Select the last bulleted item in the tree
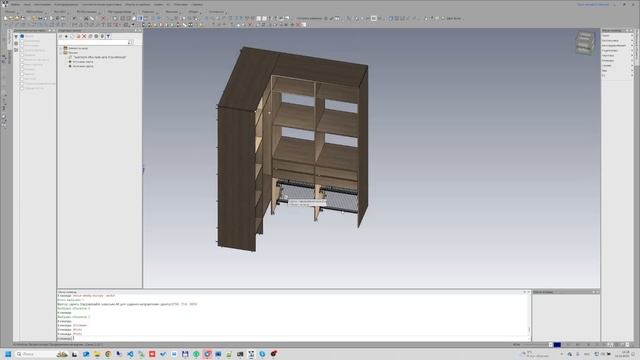 [83, 66]
